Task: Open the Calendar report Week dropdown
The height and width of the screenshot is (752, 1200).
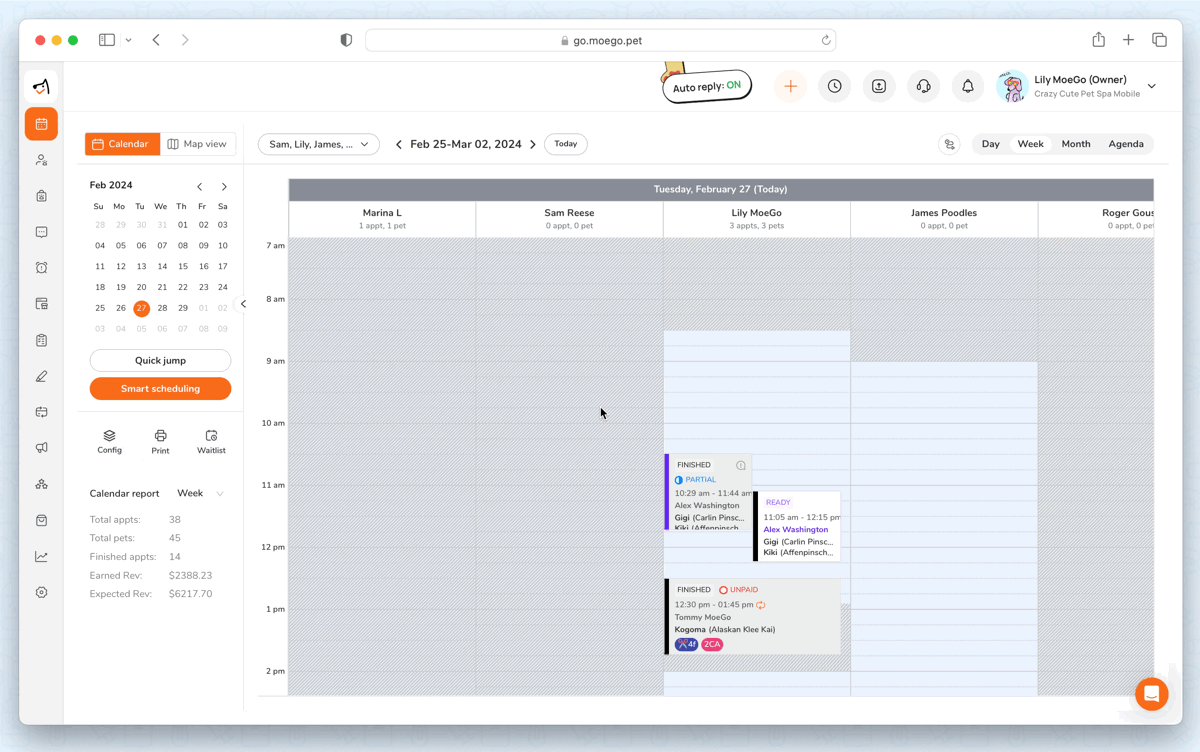Action: pyautogui.click(x=200, y=493)
